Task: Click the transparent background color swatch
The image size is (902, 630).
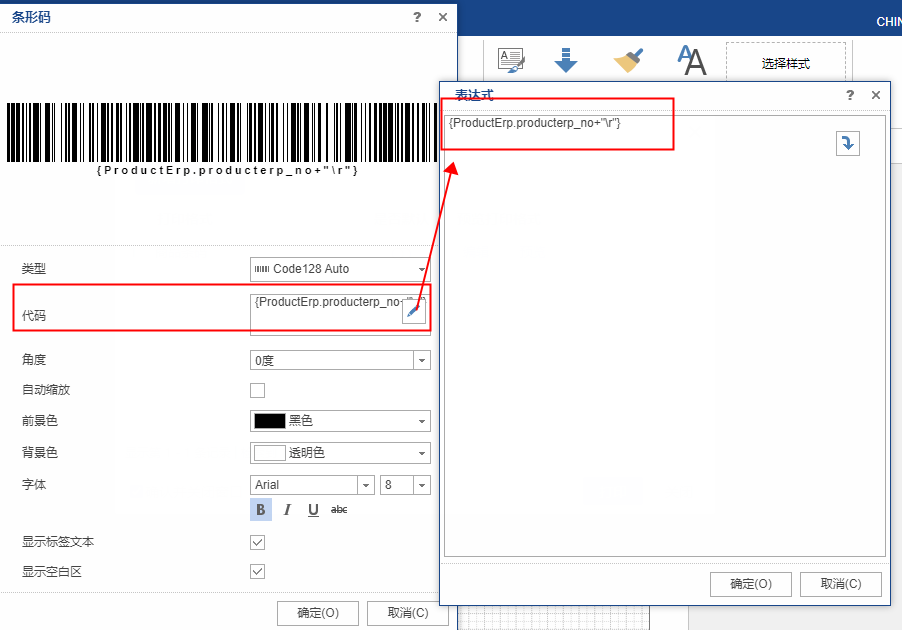Action: pyautogui.click(x=270, y=453)
